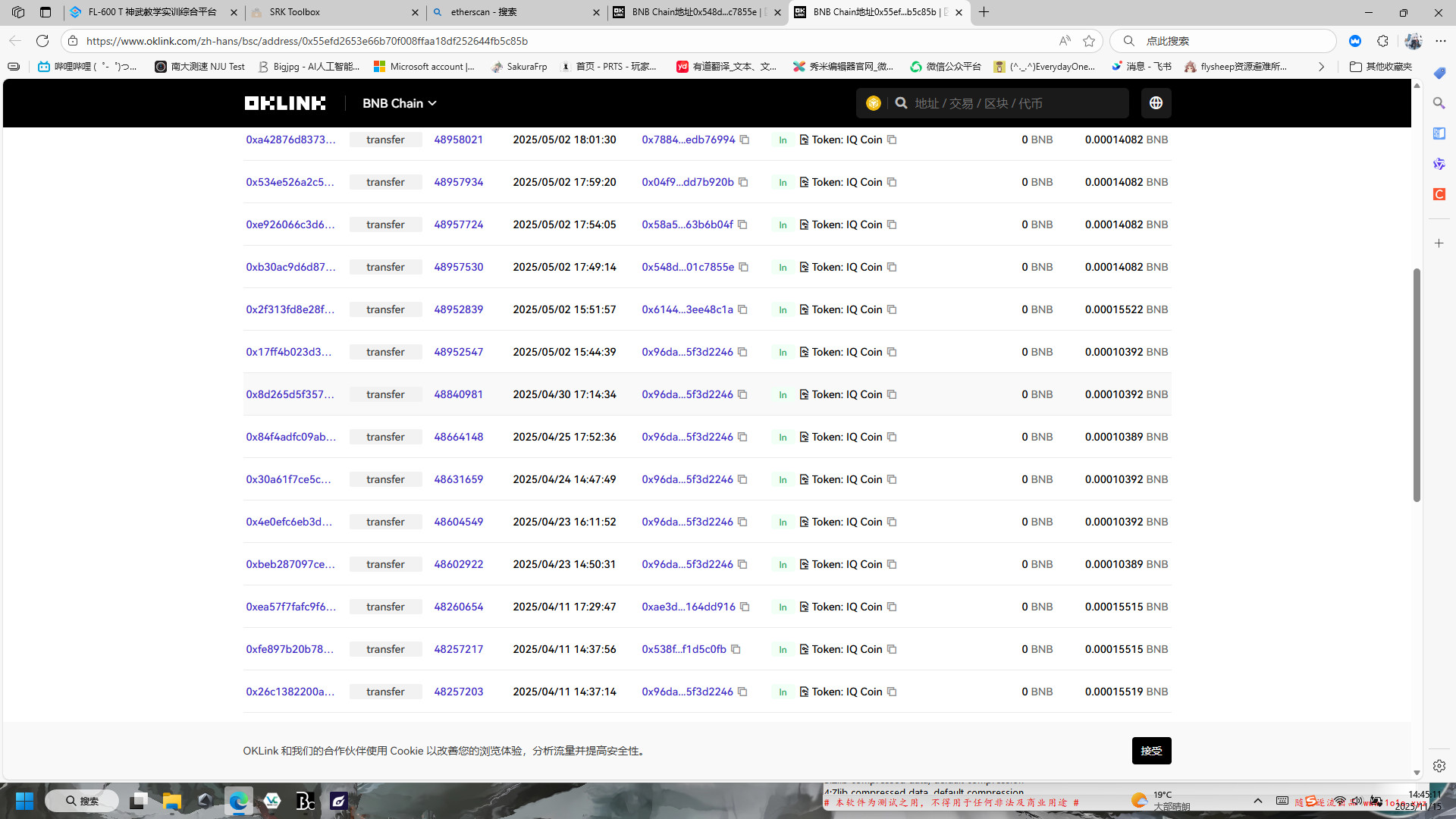Open the language globe icon
This screenshot has height=819, width=1456.
click(1156, 103)
